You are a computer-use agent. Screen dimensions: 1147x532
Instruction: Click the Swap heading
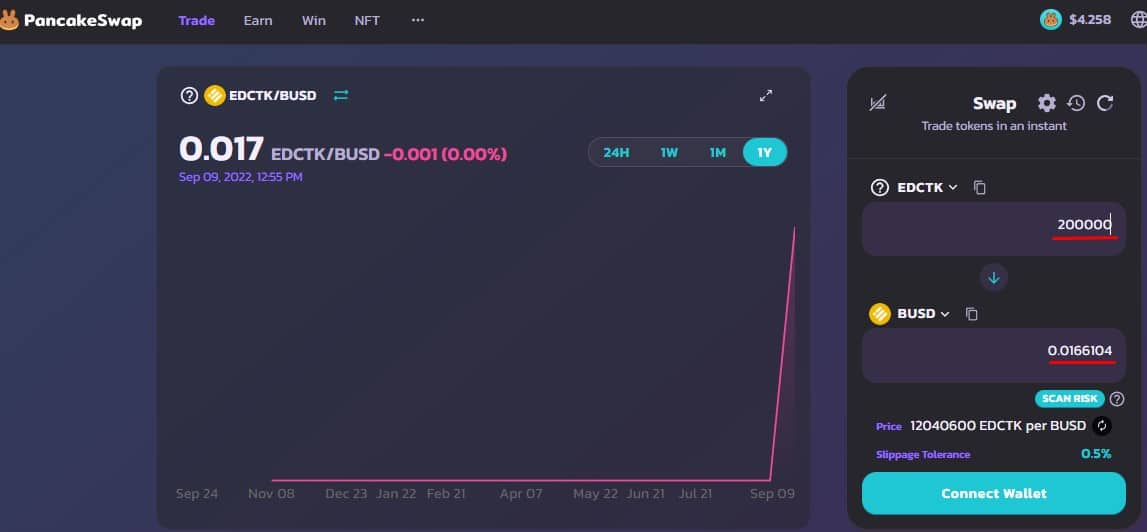994,104
